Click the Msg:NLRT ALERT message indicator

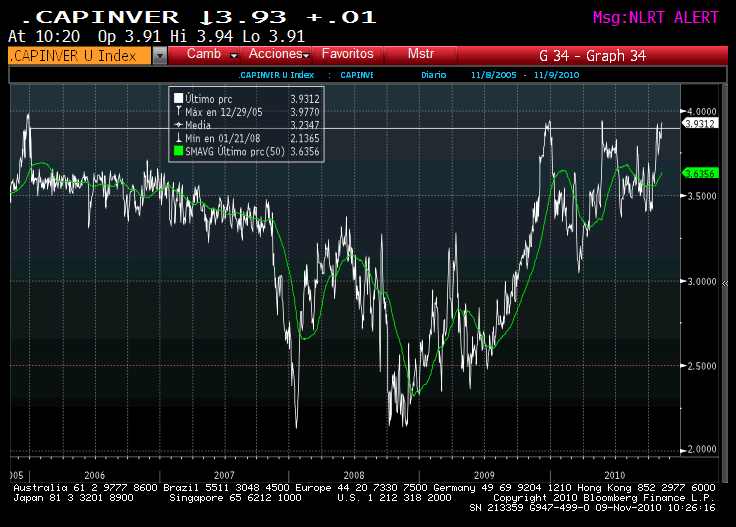point(655,18)
